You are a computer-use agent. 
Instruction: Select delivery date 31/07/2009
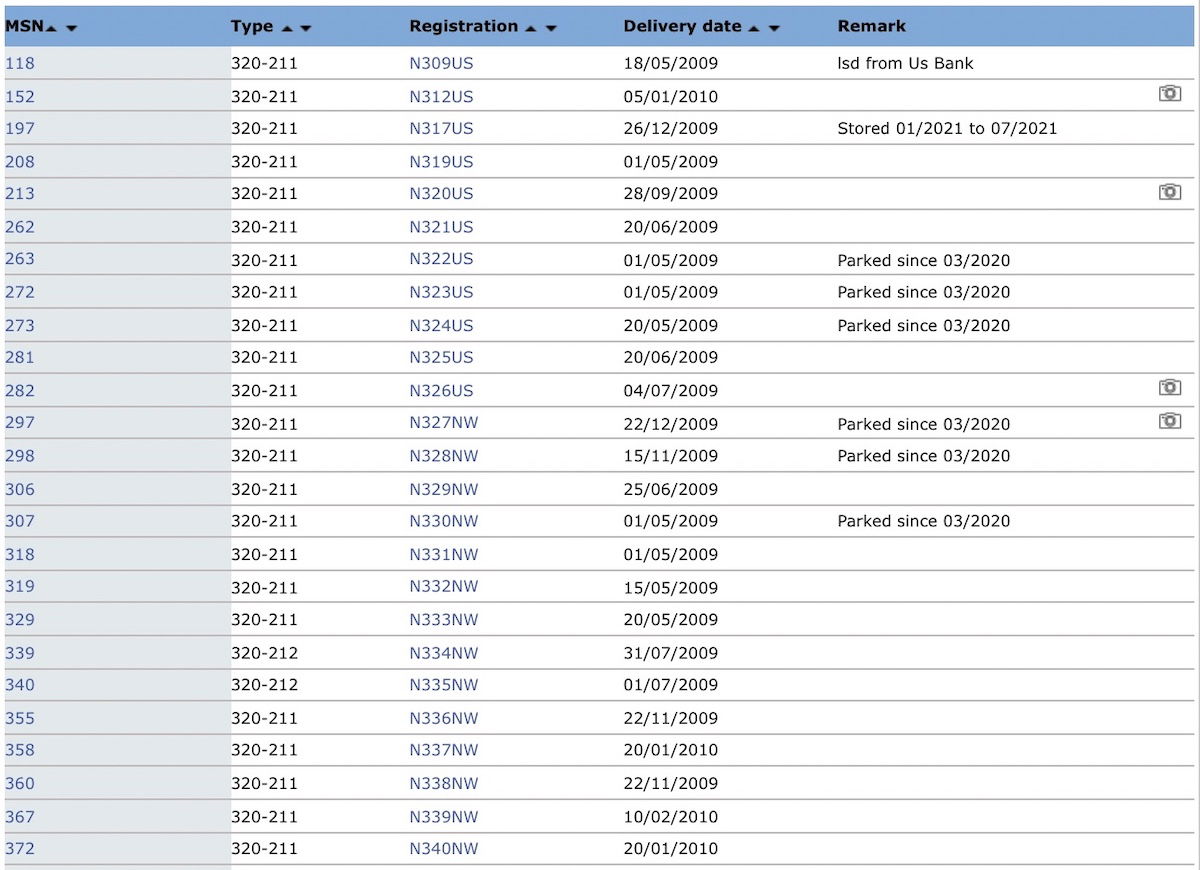(670, 653)
